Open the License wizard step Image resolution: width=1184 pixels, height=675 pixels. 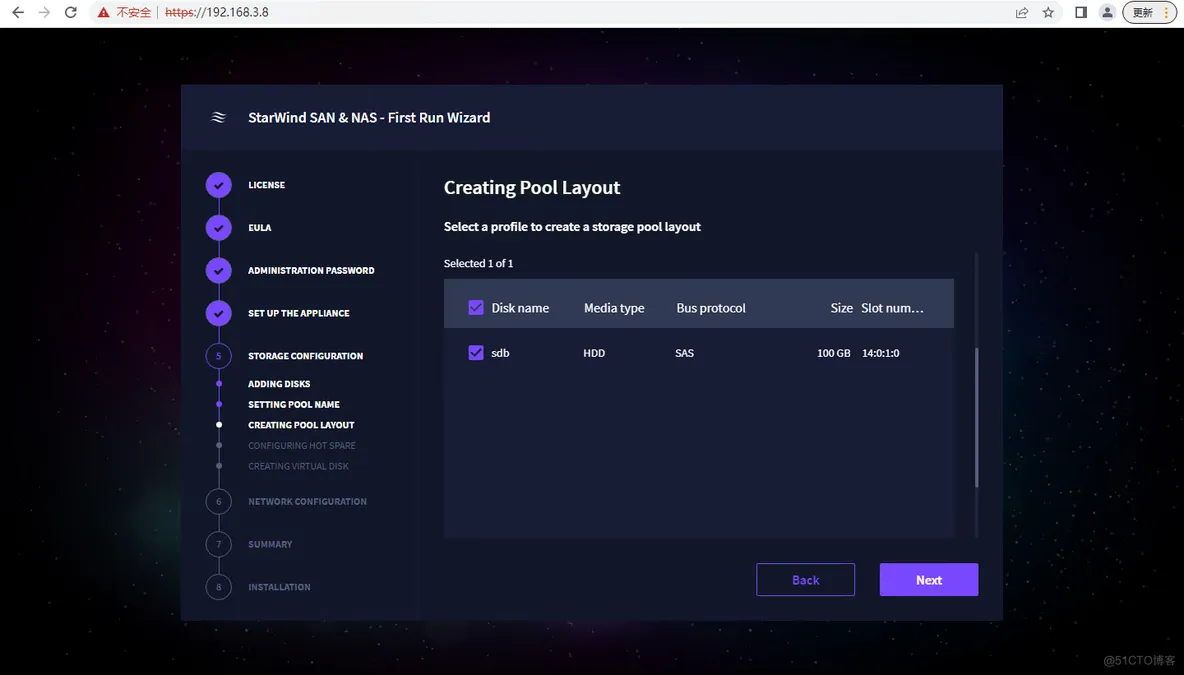pos(267,185)
